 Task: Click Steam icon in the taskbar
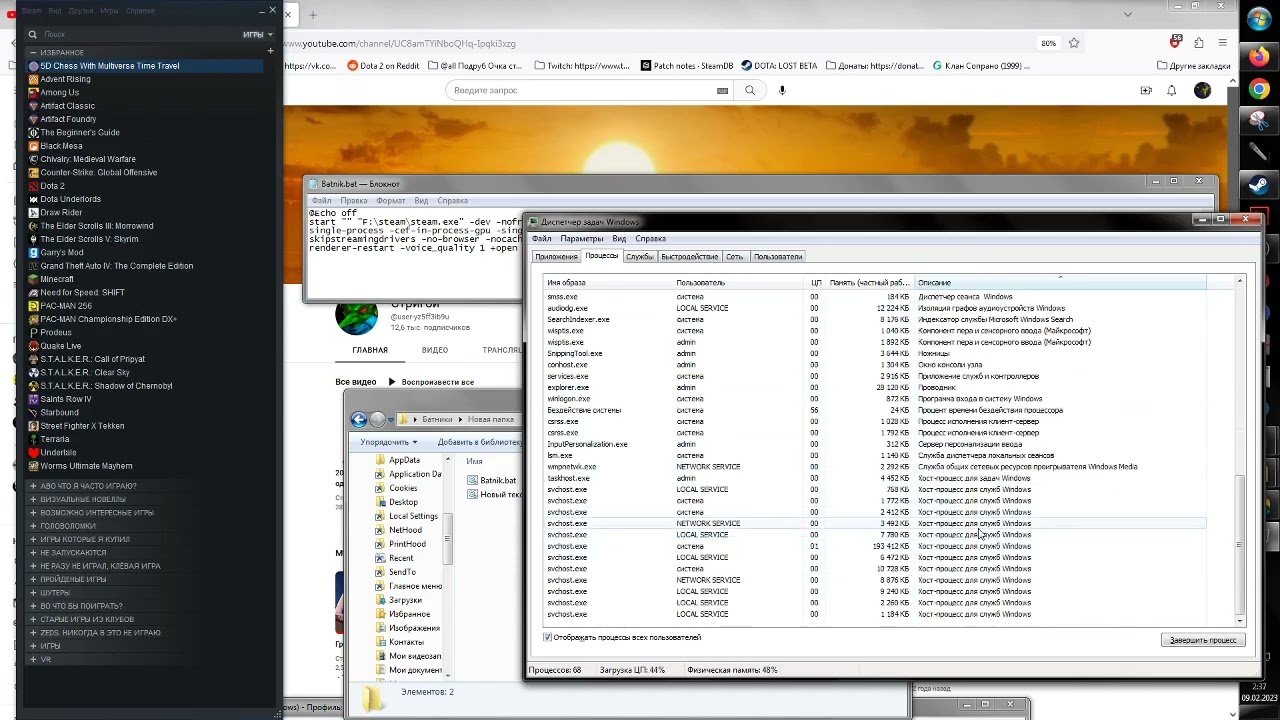(x=1258, y=185)
